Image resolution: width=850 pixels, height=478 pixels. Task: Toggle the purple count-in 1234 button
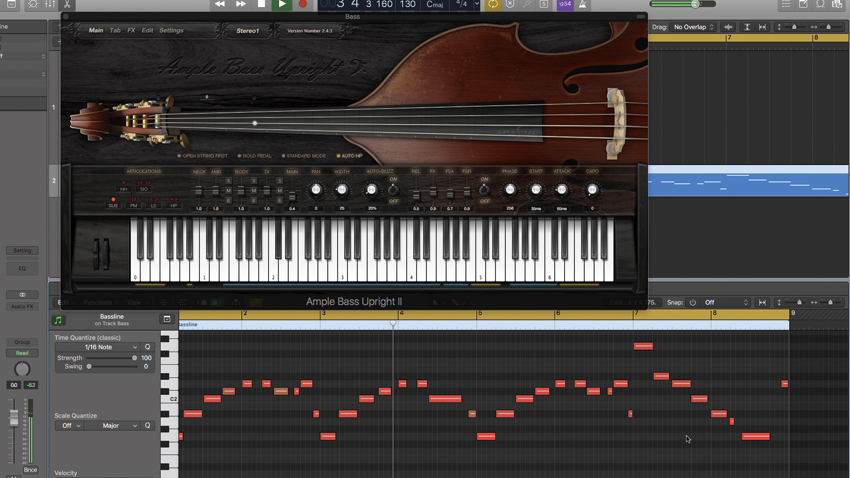[565, 4]
